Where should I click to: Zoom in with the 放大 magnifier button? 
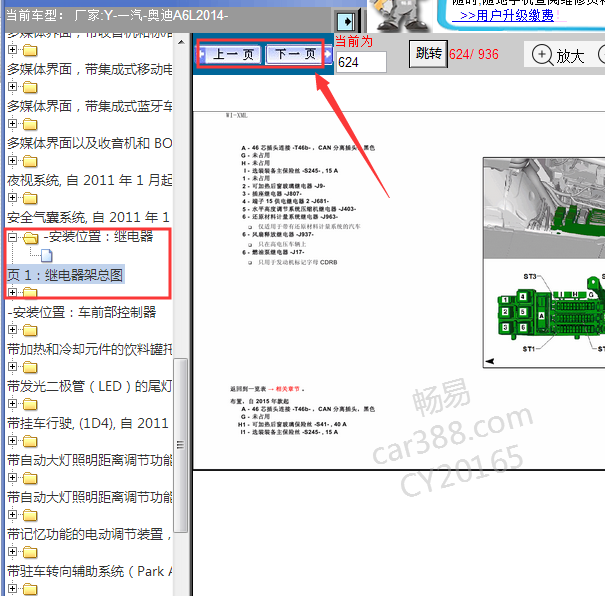coord(558,56)
